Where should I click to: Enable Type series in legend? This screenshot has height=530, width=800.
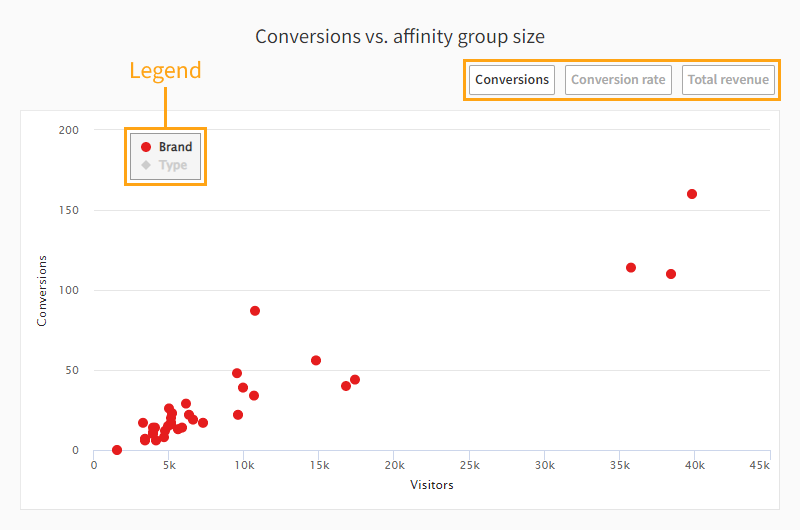172,165
